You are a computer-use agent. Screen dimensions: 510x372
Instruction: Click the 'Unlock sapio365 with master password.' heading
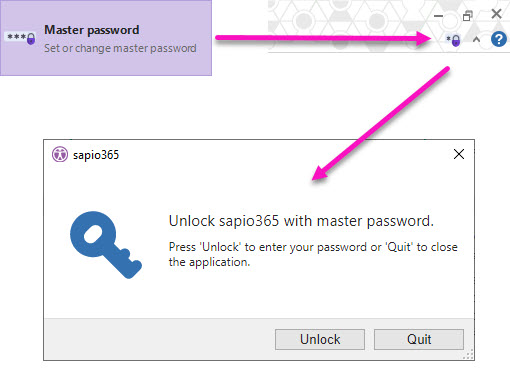pyautogui.click(x=301, y=221)
